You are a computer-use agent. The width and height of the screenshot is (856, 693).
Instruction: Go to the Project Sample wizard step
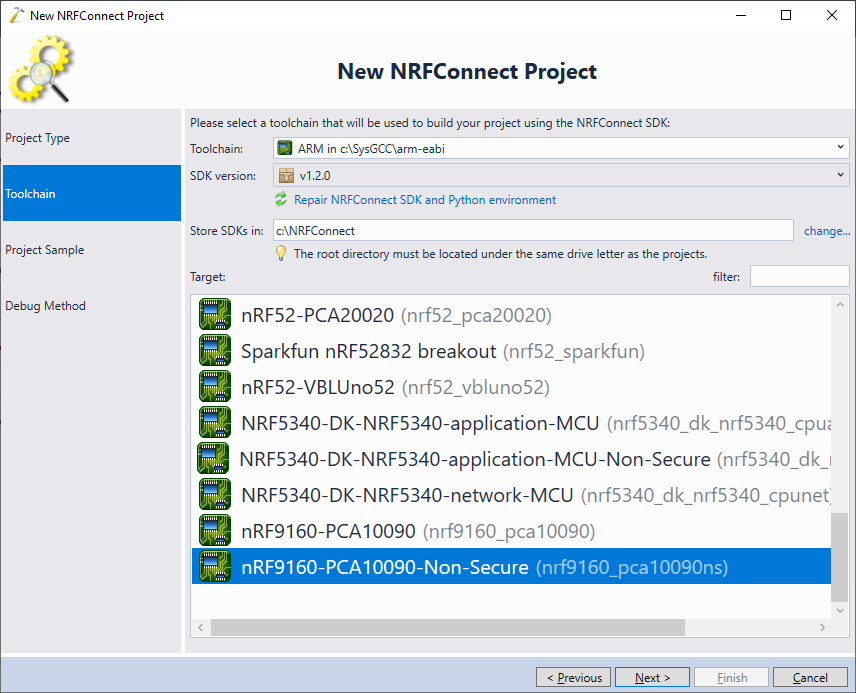point(92,250)
